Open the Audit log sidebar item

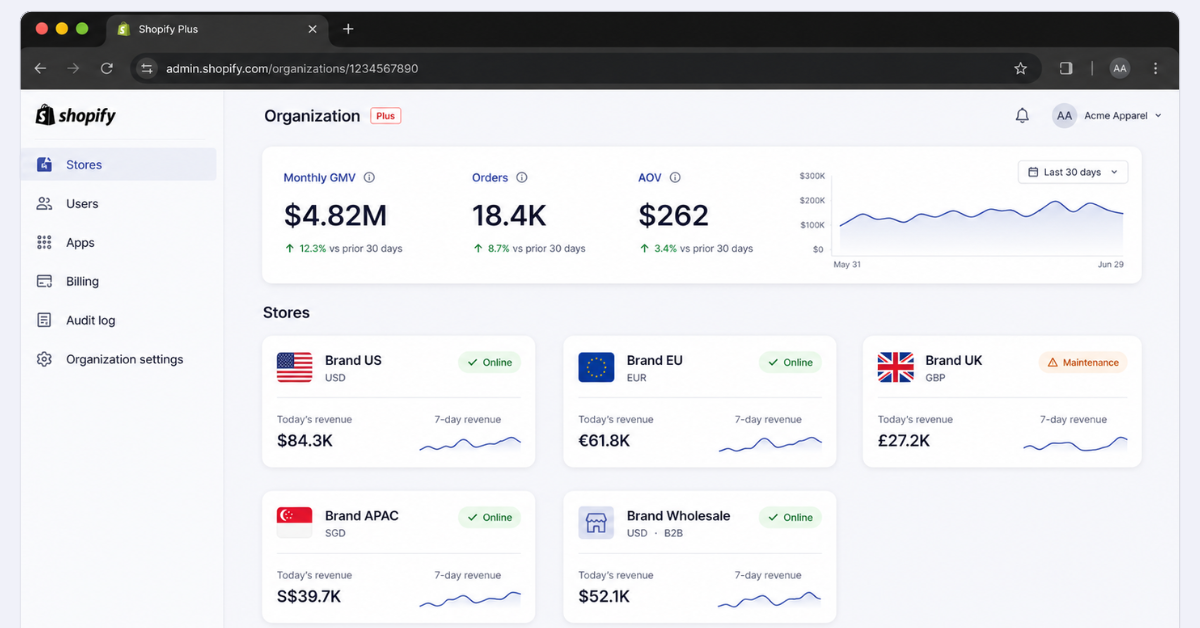pyautogui.click(x=118, y=320)
